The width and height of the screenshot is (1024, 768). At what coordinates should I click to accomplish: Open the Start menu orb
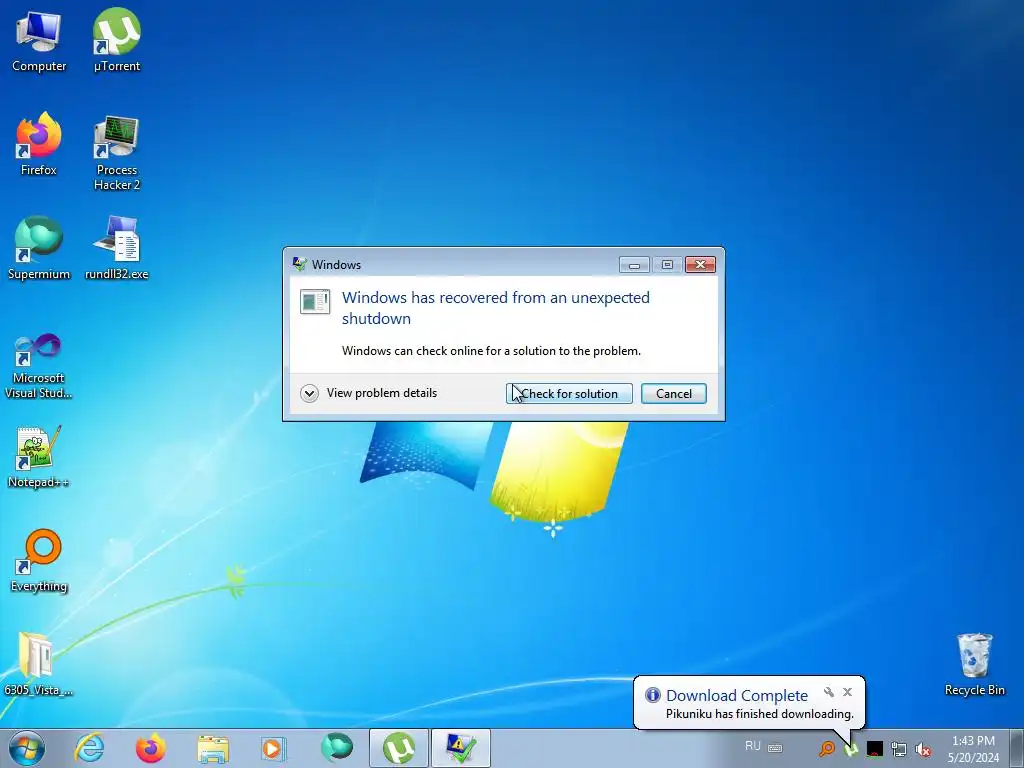click(27, 748)
